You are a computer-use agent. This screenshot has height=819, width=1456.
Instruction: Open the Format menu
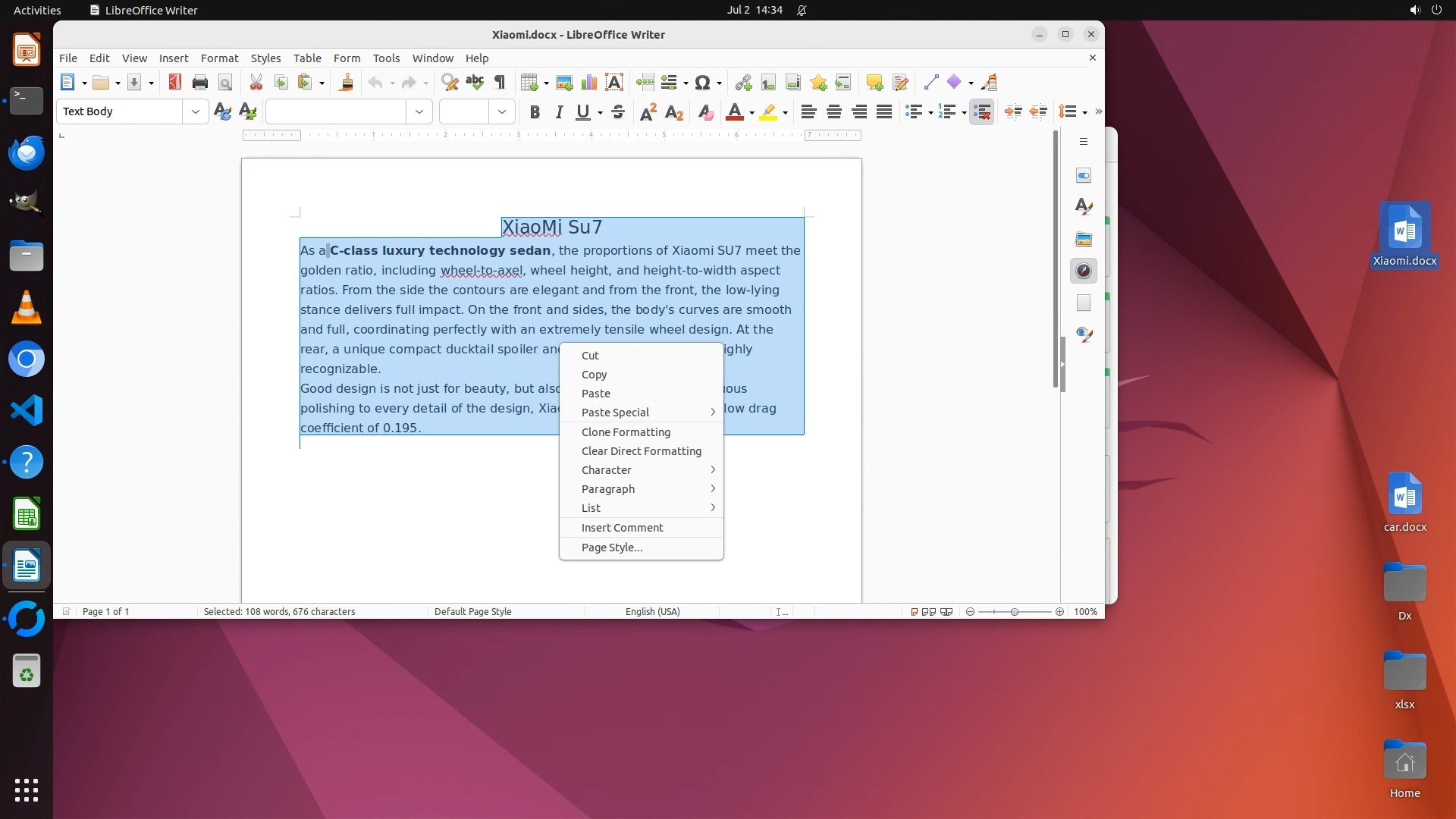219,58
